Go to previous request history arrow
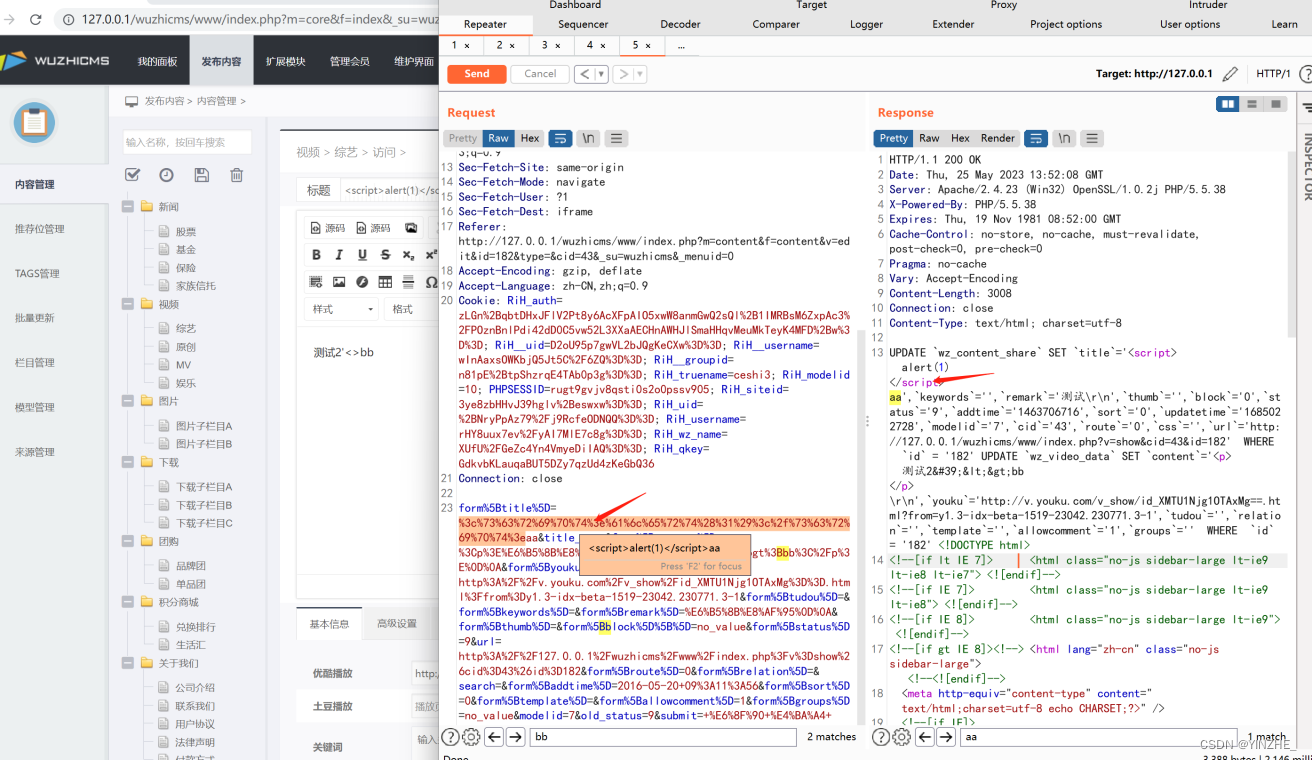This screenshot has height=760, width=1312. point(585,74)
